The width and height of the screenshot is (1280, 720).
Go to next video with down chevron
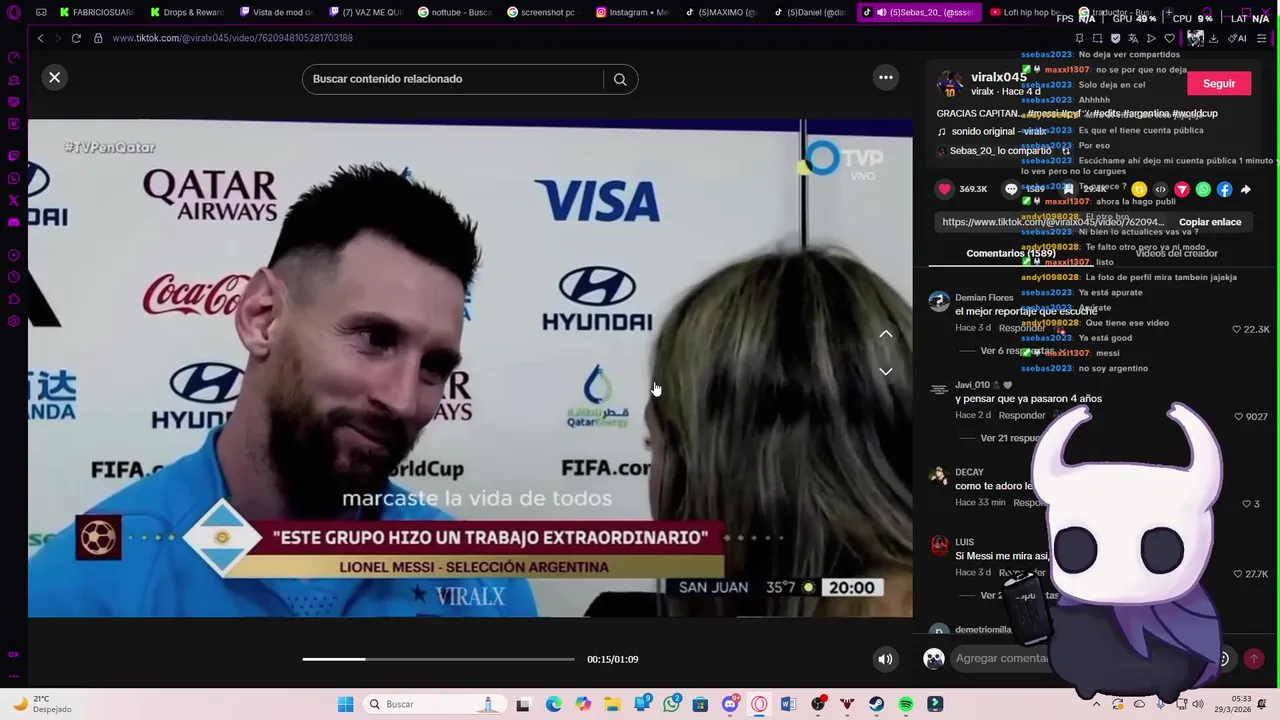886,371
